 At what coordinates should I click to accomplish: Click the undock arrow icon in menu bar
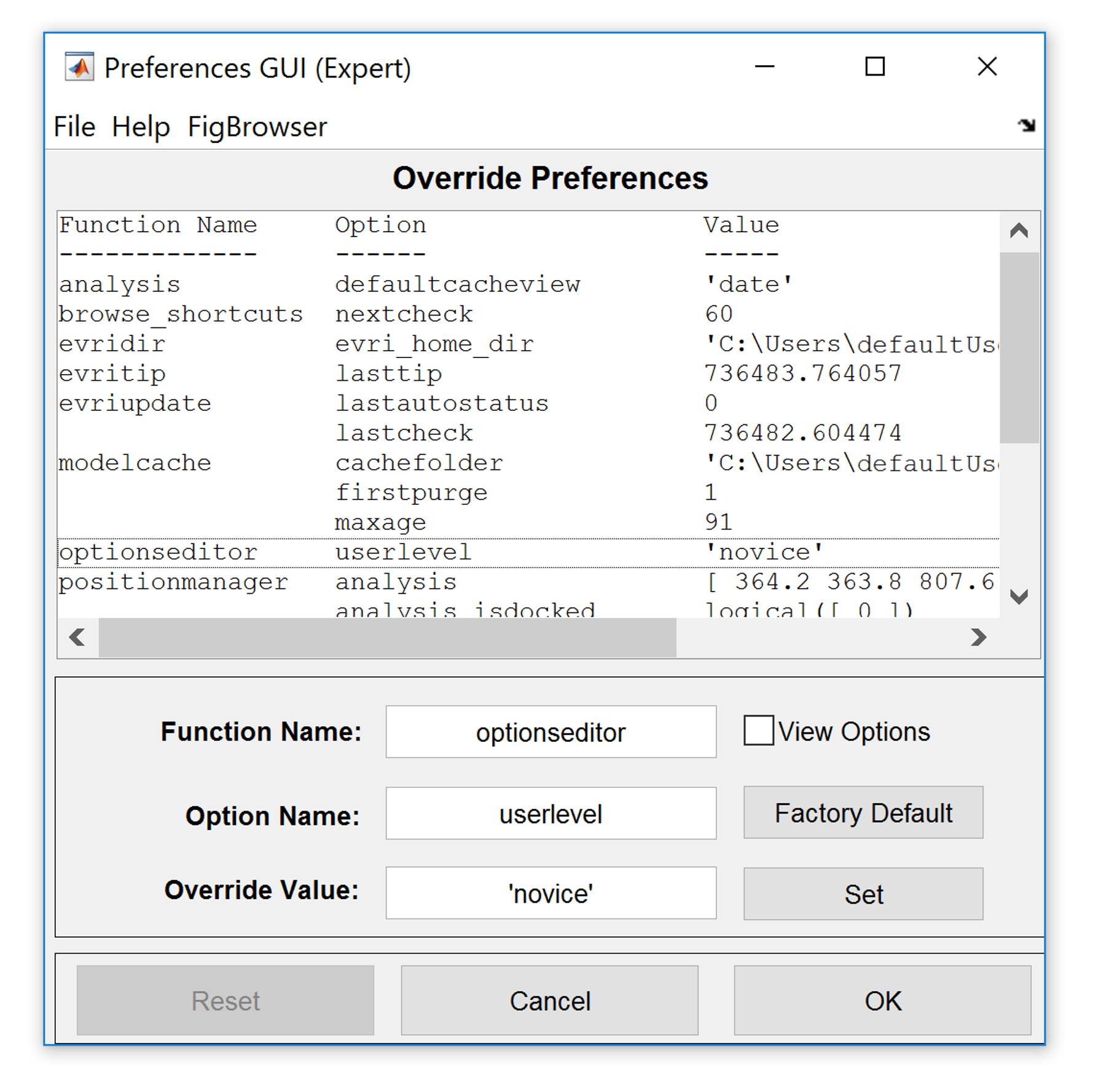(1025, 125)
